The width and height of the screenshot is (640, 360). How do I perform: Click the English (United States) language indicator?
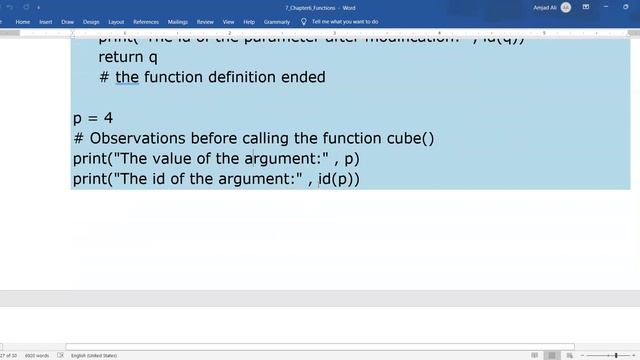click(x=94, y=356)
